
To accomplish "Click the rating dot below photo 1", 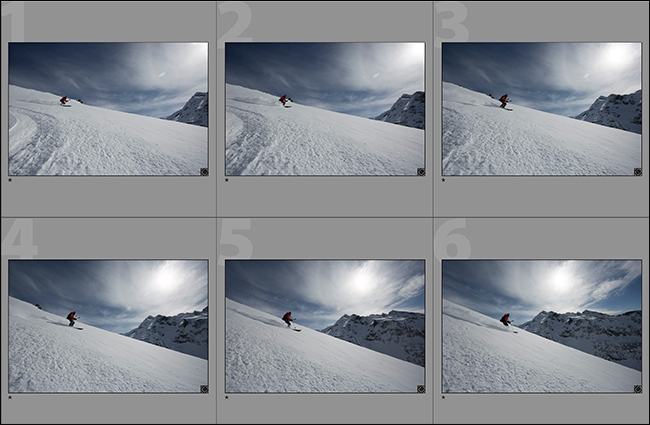I will coord(10,181).
